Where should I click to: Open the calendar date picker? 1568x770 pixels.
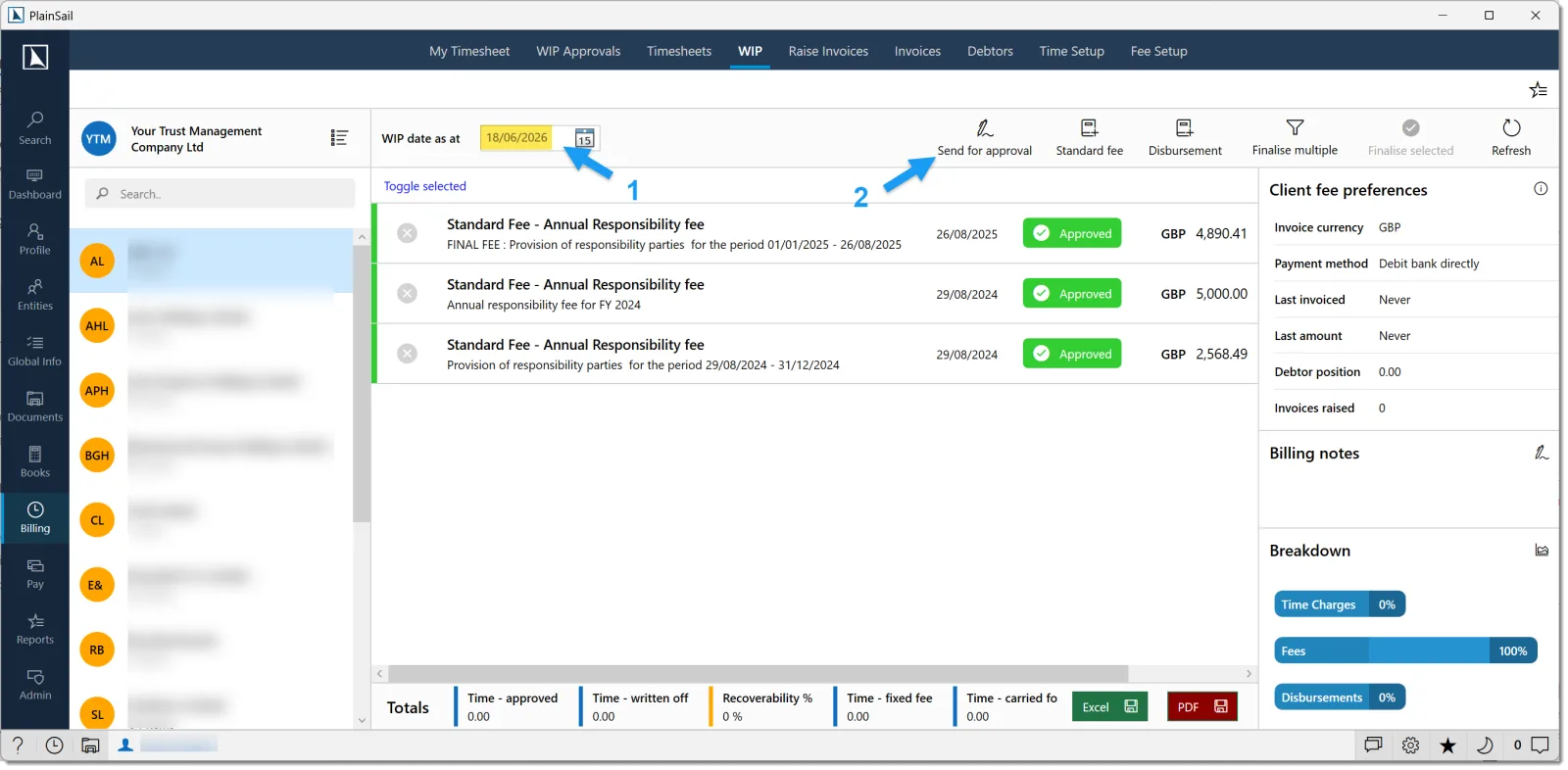584,138
